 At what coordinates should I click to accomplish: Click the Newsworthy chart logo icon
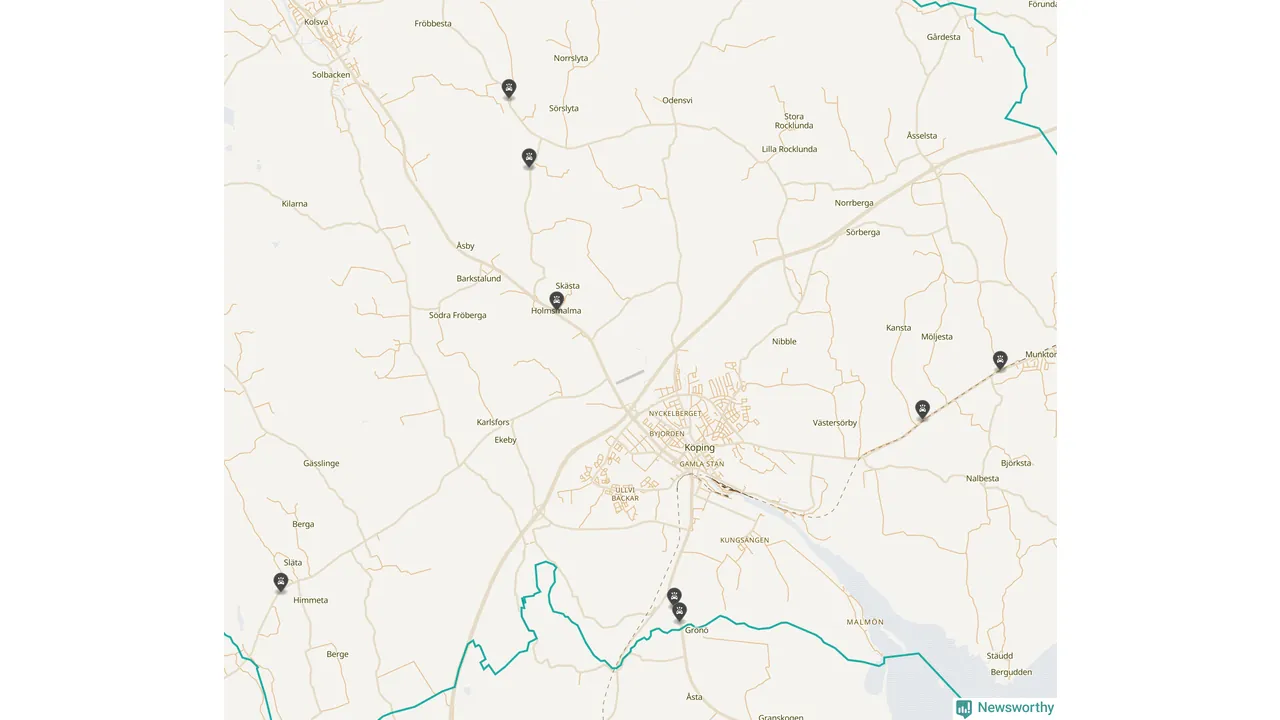coord(964,708)
